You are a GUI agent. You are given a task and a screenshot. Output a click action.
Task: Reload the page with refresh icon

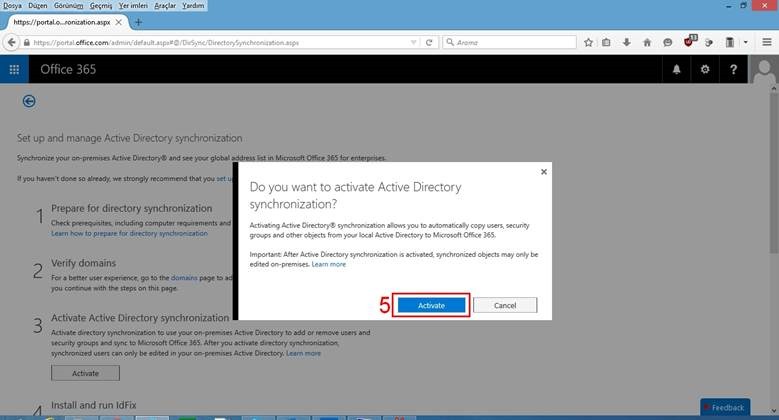pos(429,43)
